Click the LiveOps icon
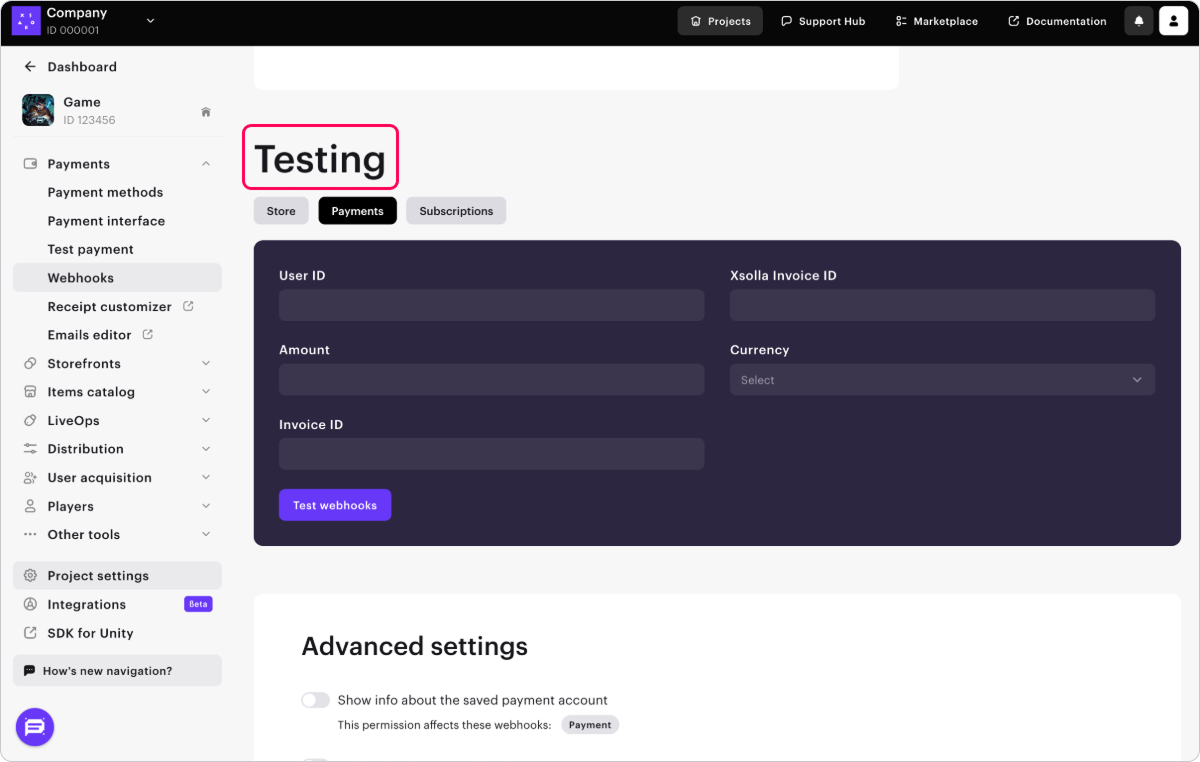 [x=30, y=421]
